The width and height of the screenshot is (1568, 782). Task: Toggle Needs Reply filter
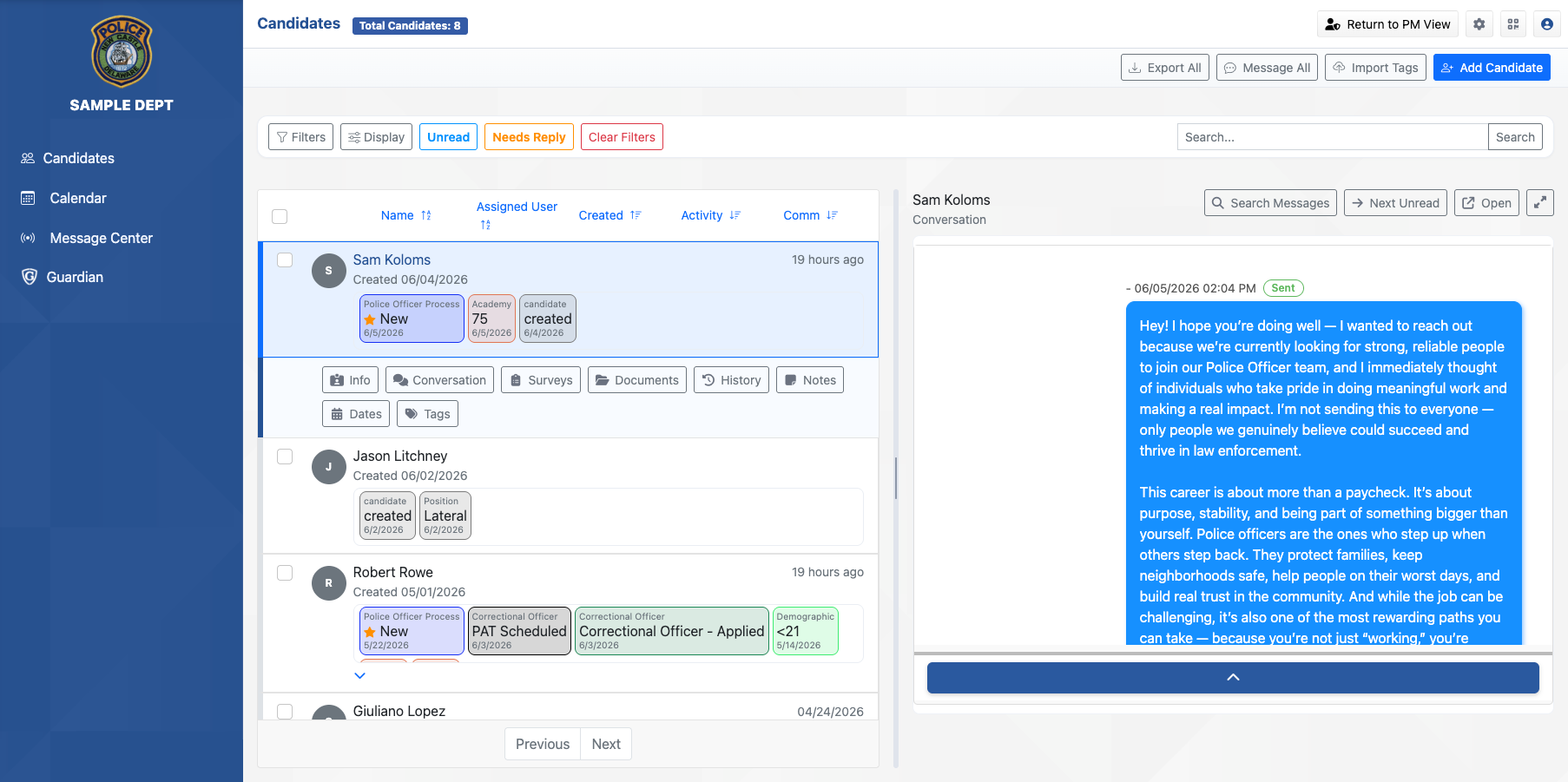coord(529,137)
